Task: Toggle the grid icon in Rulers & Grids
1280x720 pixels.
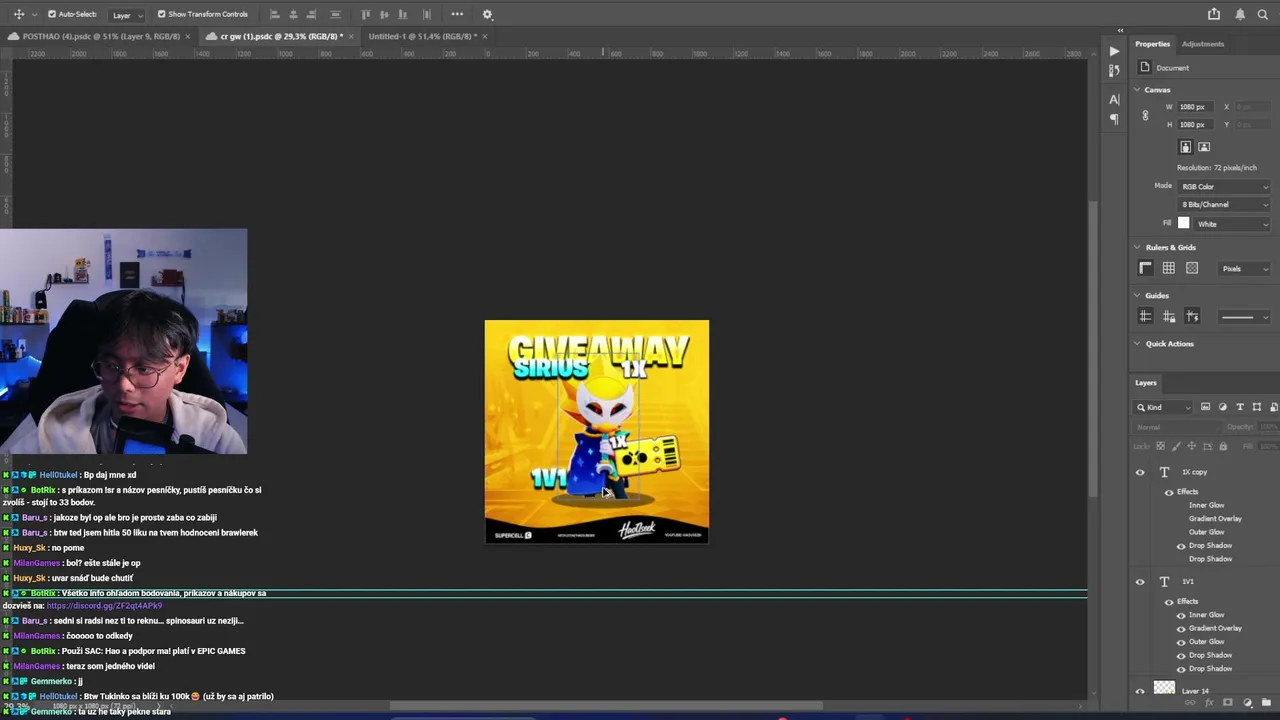Action: pos(1169,268)
